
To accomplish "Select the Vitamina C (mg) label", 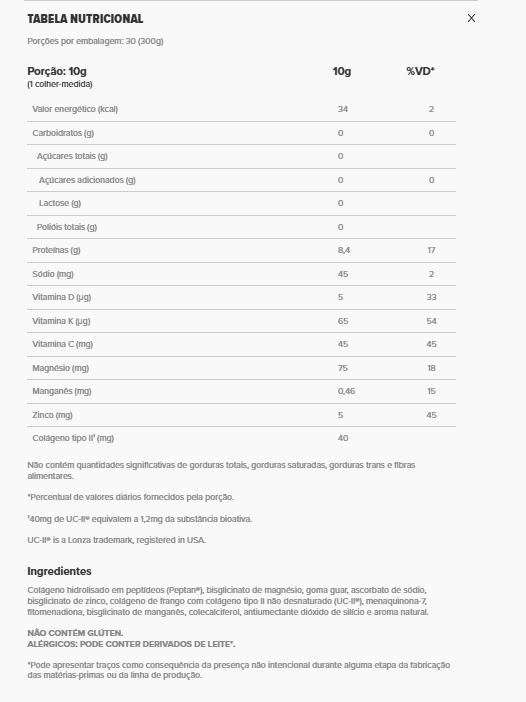I will click(63, 344).
